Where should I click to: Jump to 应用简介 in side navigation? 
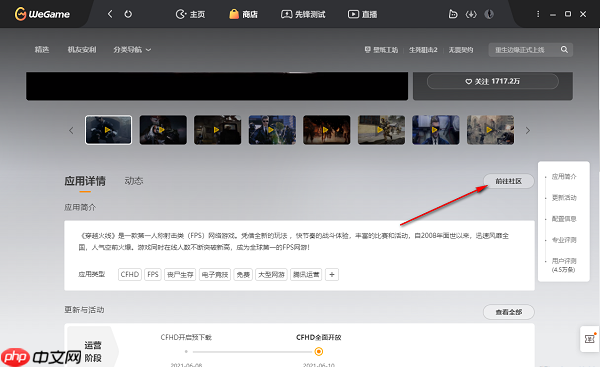[564, 176]
